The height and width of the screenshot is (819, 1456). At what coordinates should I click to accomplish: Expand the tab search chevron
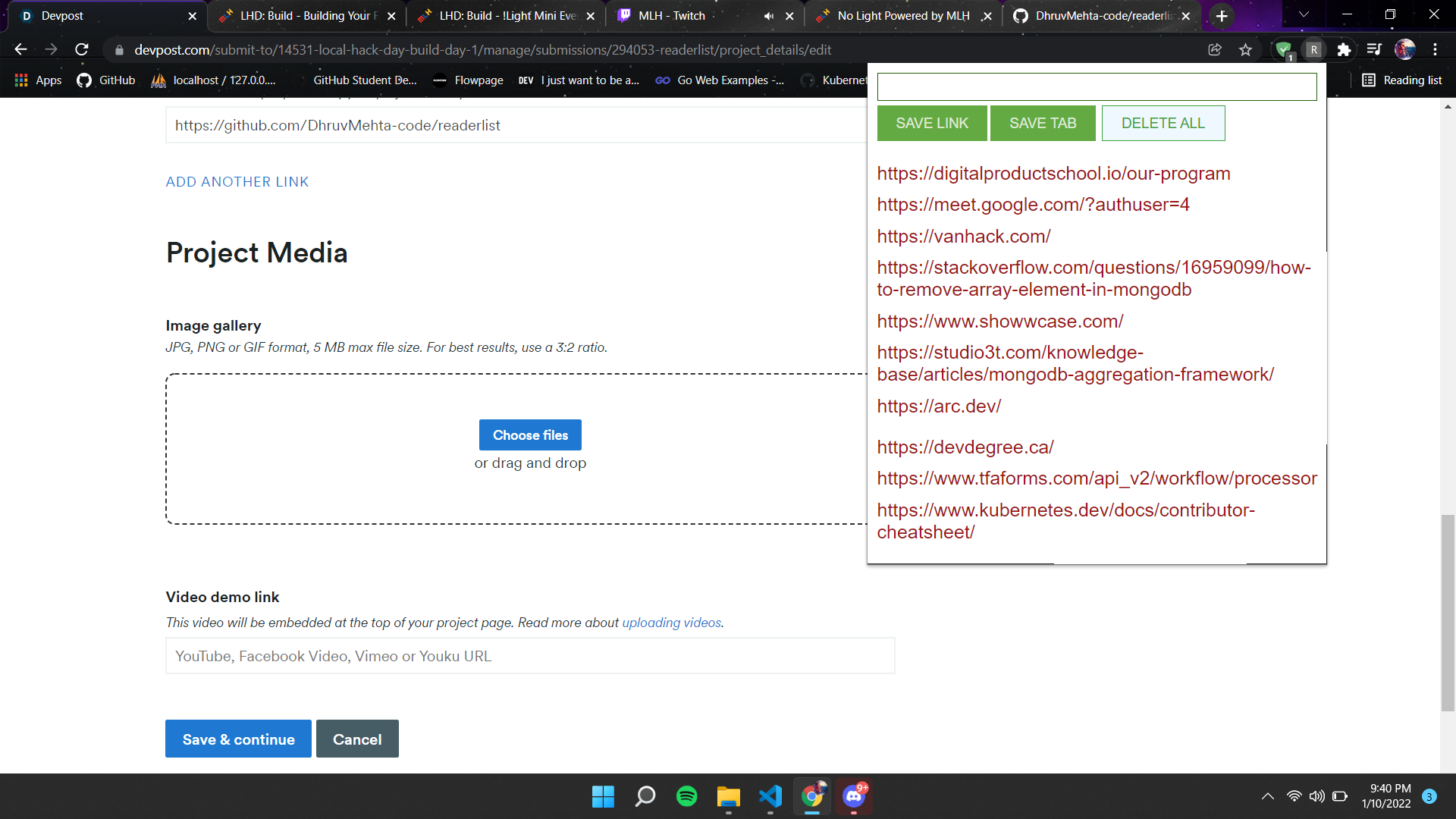[1304, 15]
